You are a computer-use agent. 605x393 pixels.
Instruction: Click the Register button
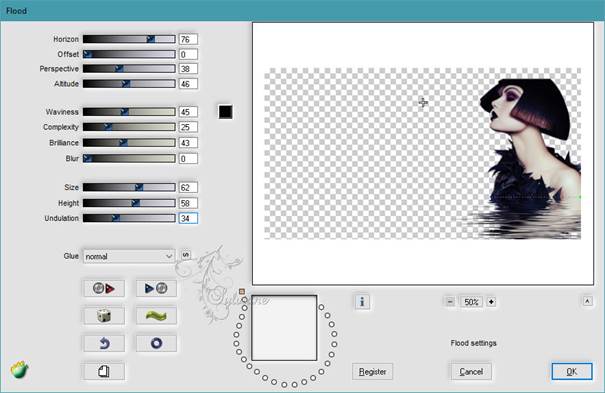(x=372, y=372)
